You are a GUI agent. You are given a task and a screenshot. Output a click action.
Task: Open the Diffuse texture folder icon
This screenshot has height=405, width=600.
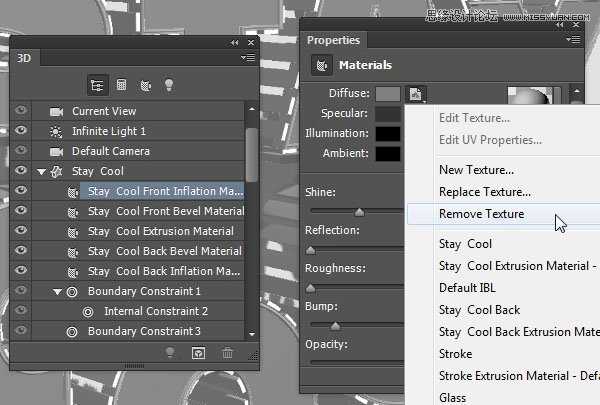point(416,94)
